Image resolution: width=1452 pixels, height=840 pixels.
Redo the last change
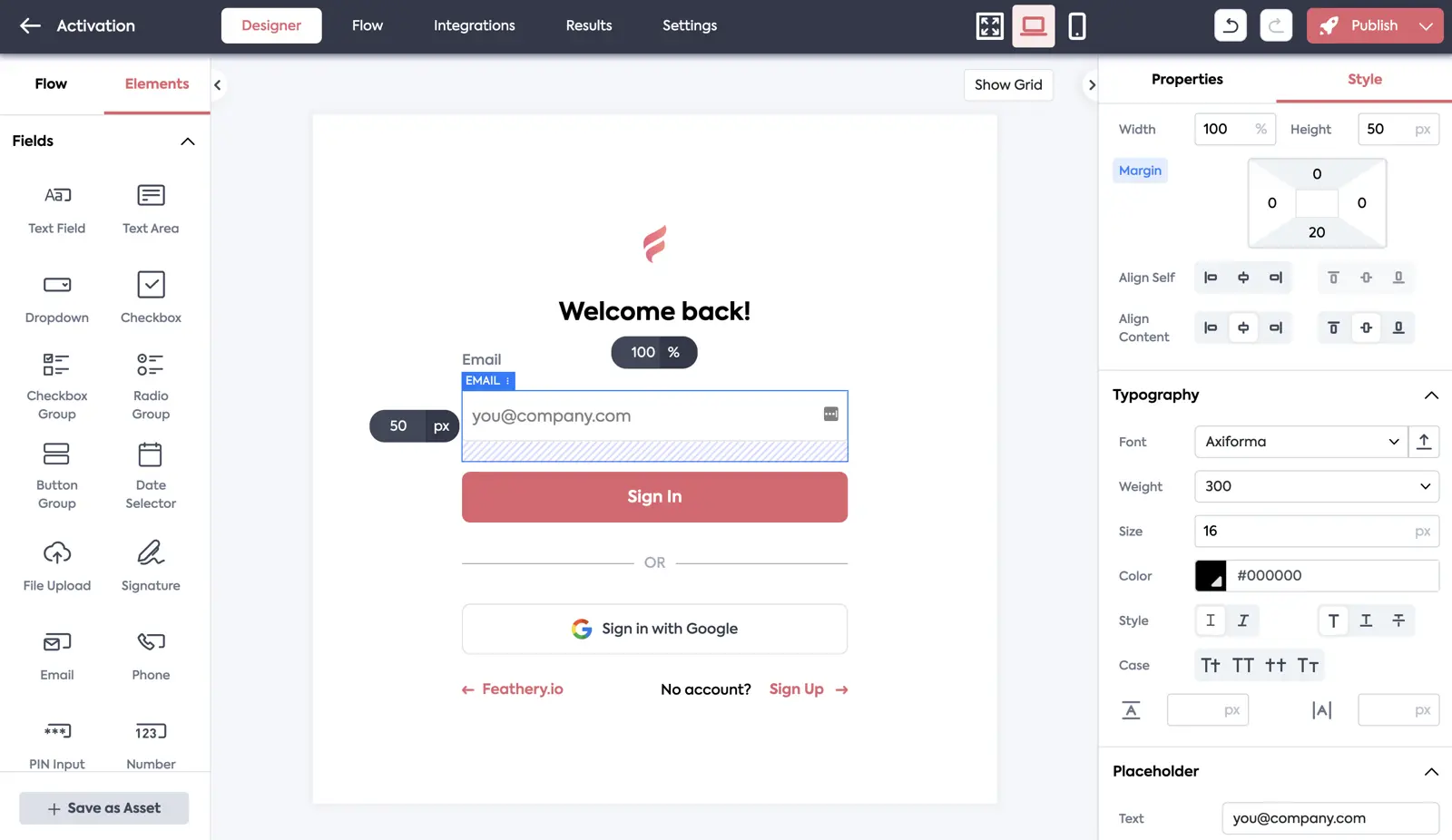point(1276,25)
